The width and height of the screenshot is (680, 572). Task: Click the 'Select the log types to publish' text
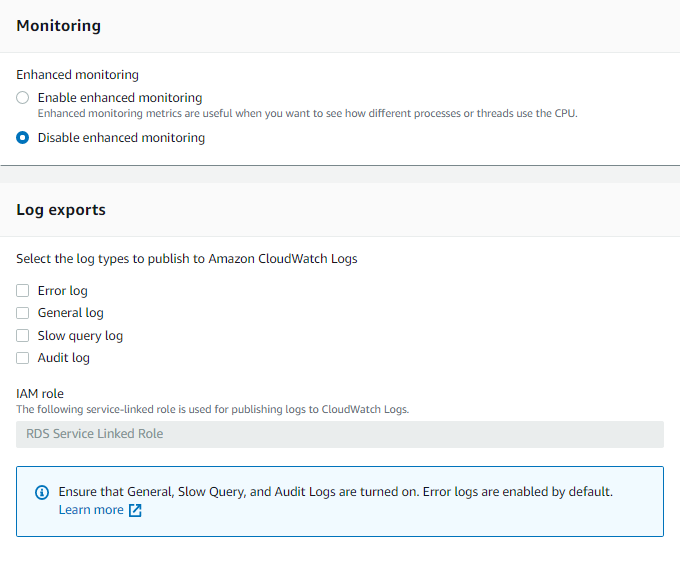tap(187, 259)
